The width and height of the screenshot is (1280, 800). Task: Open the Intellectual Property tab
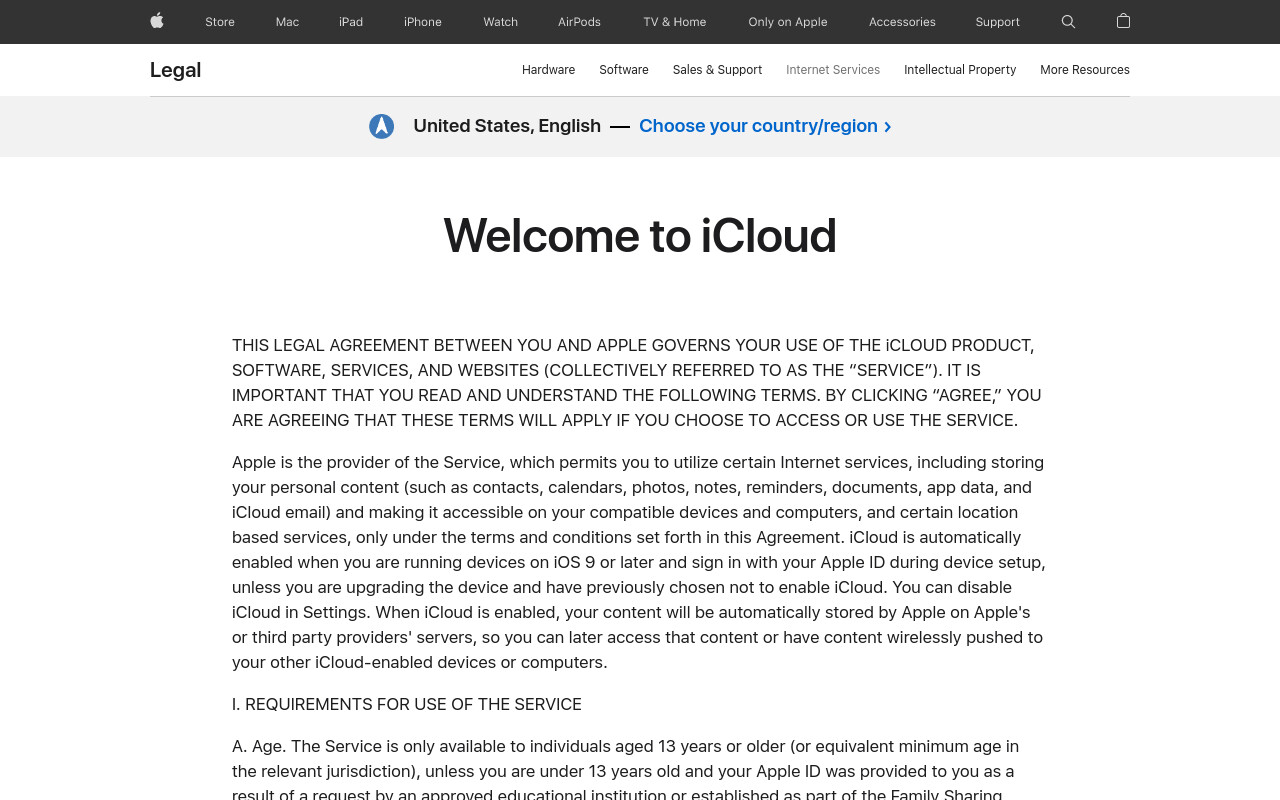coord(960,70)
